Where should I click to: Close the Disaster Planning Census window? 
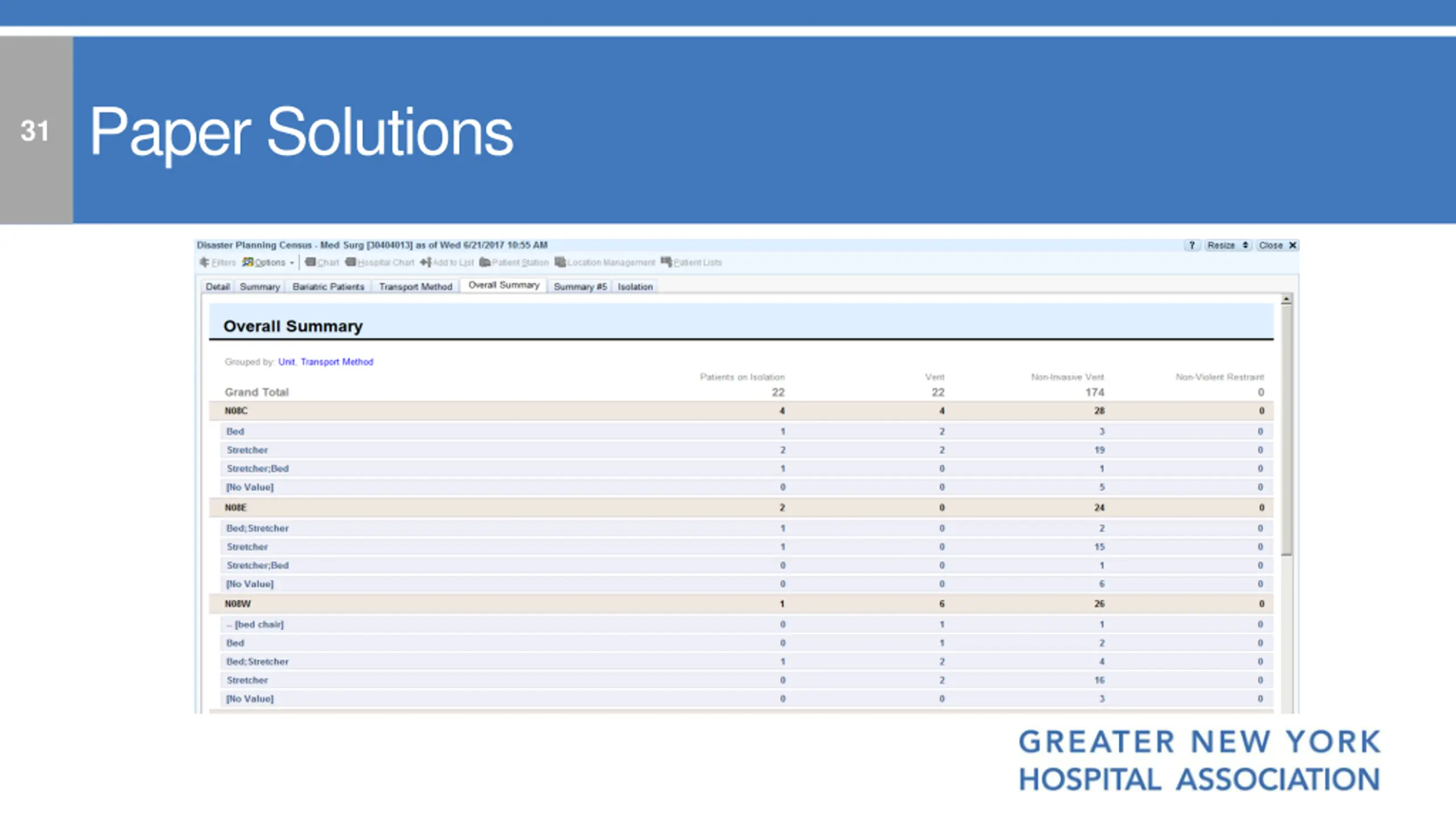point(1277,245)
